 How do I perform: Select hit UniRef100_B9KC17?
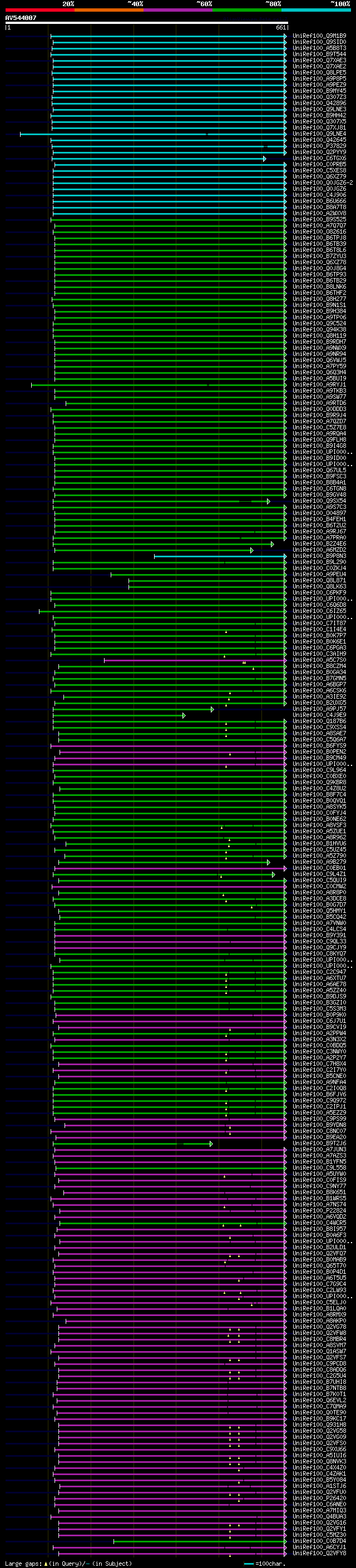click(x=319, y=1419)
